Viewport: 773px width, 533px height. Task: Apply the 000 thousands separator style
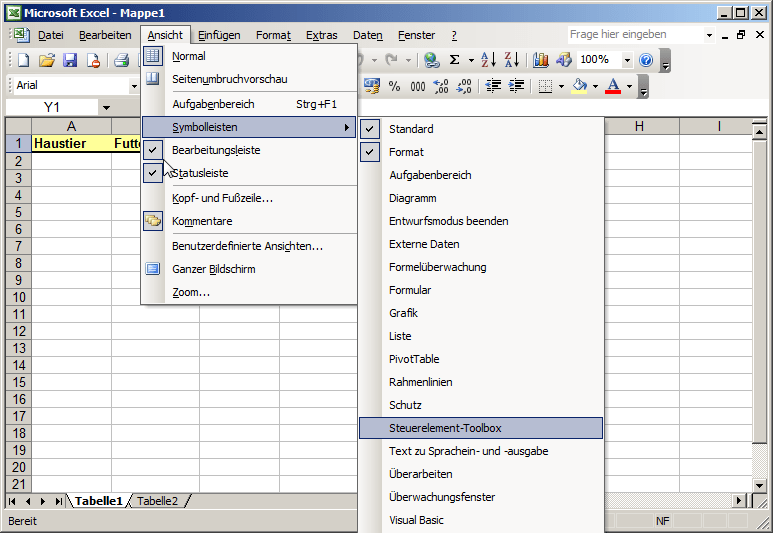(x=418, y=86)
